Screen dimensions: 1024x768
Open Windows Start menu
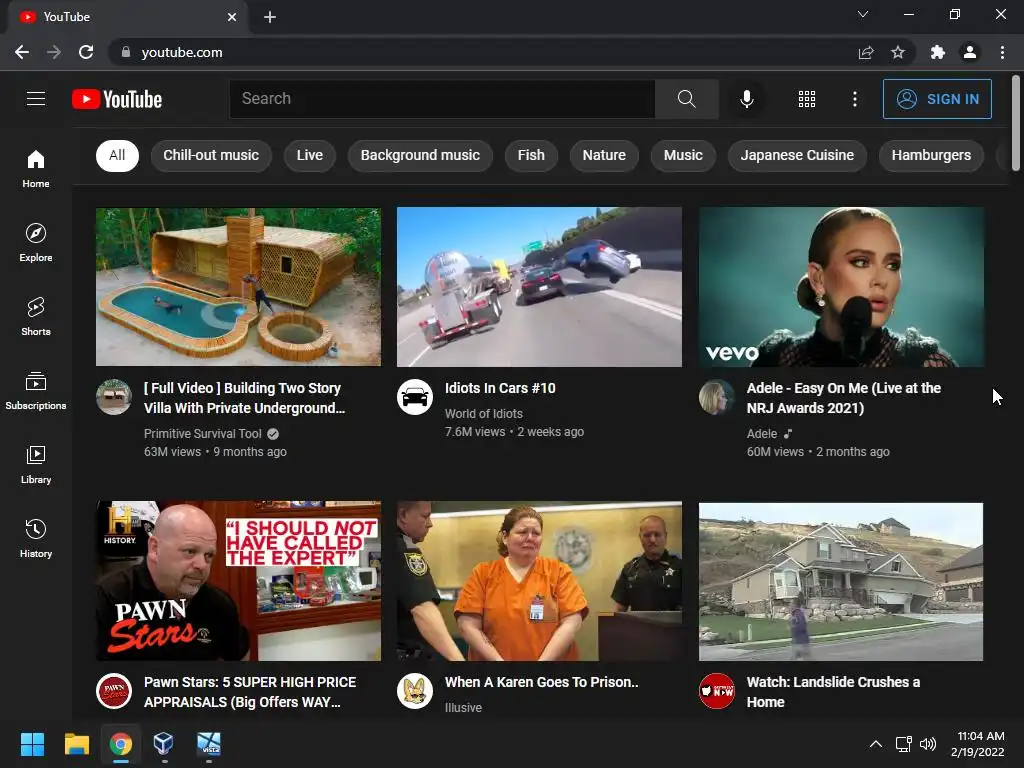32,744
